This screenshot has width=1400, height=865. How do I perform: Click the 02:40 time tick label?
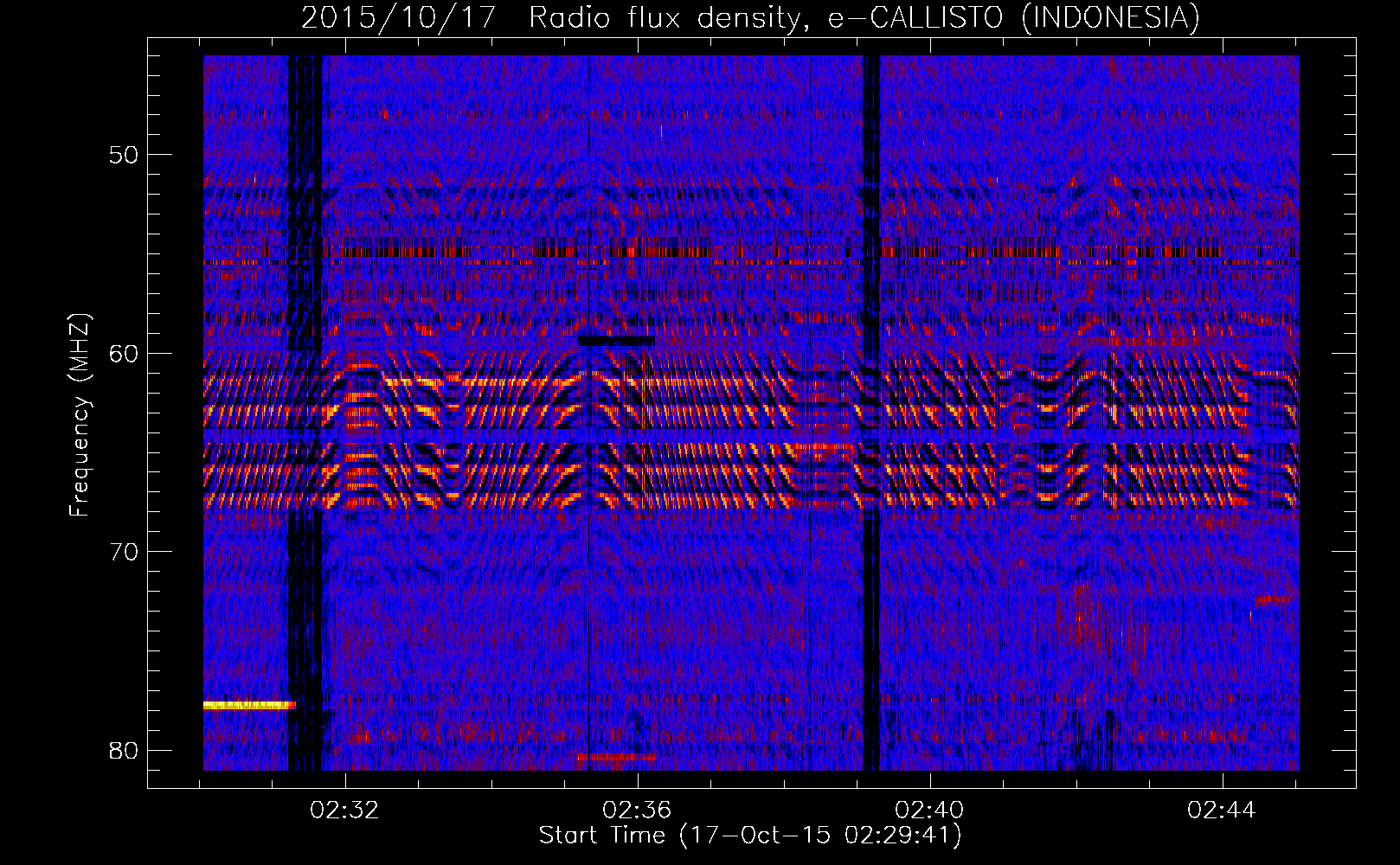tap(930, 810)
